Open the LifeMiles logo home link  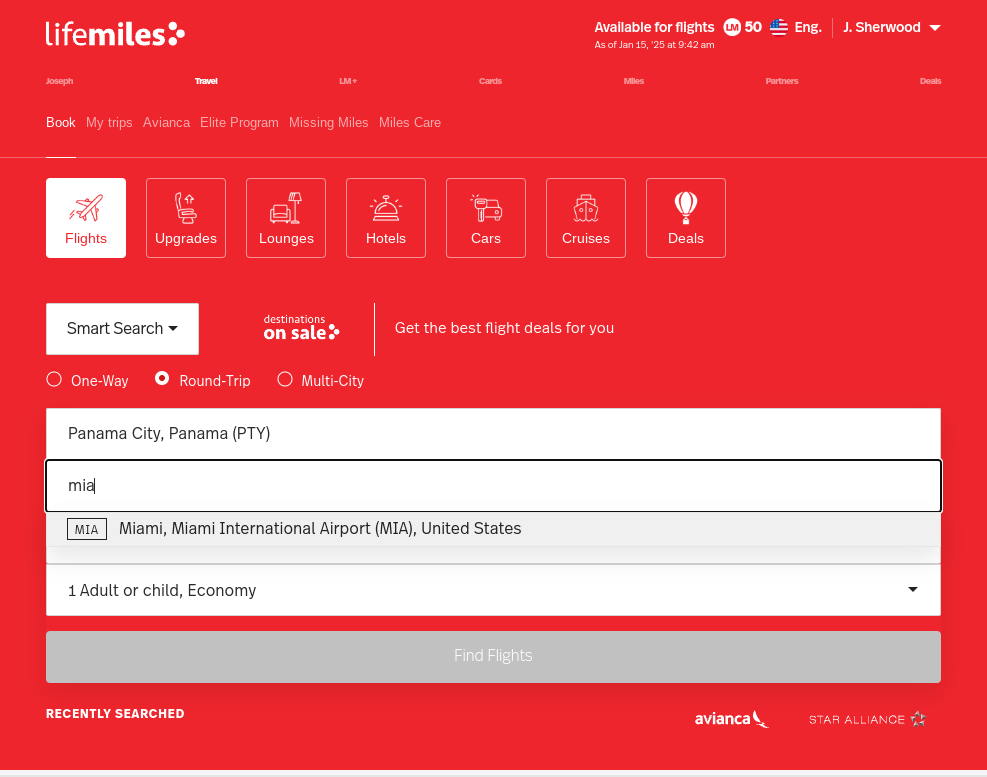point(115,34)
